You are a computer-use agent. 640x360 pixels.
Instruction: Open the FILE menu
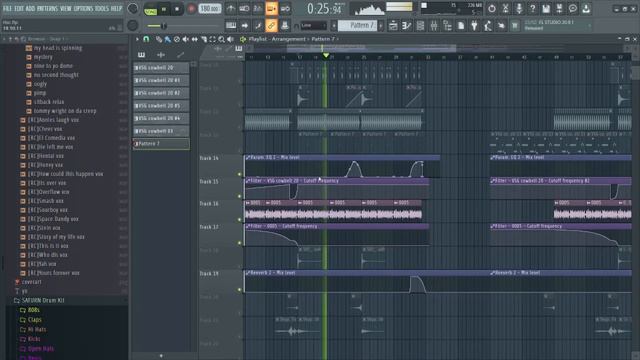7,9
